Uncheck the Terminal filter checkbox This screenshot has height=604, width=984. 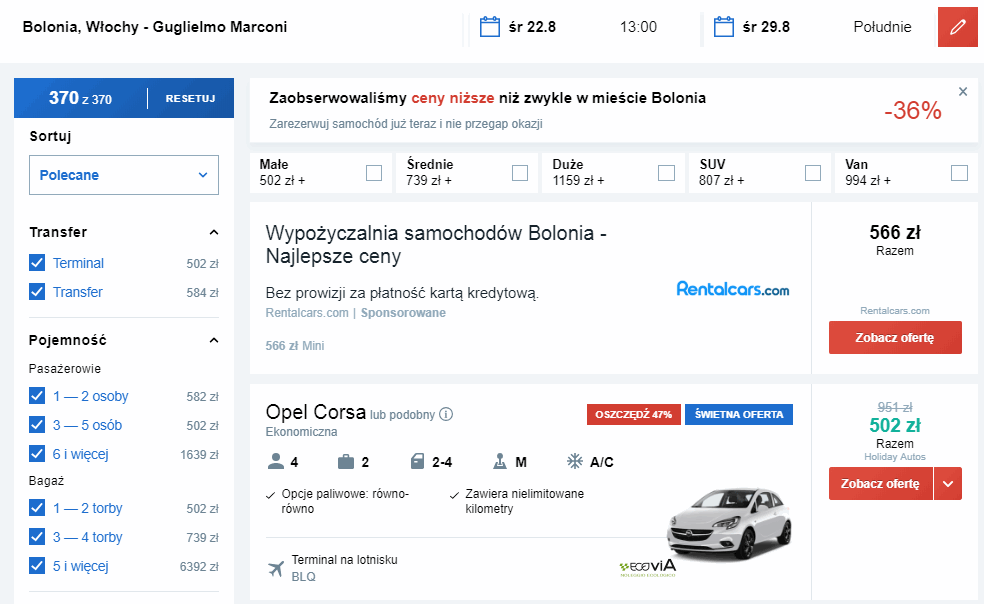click(x=37, y=262)
